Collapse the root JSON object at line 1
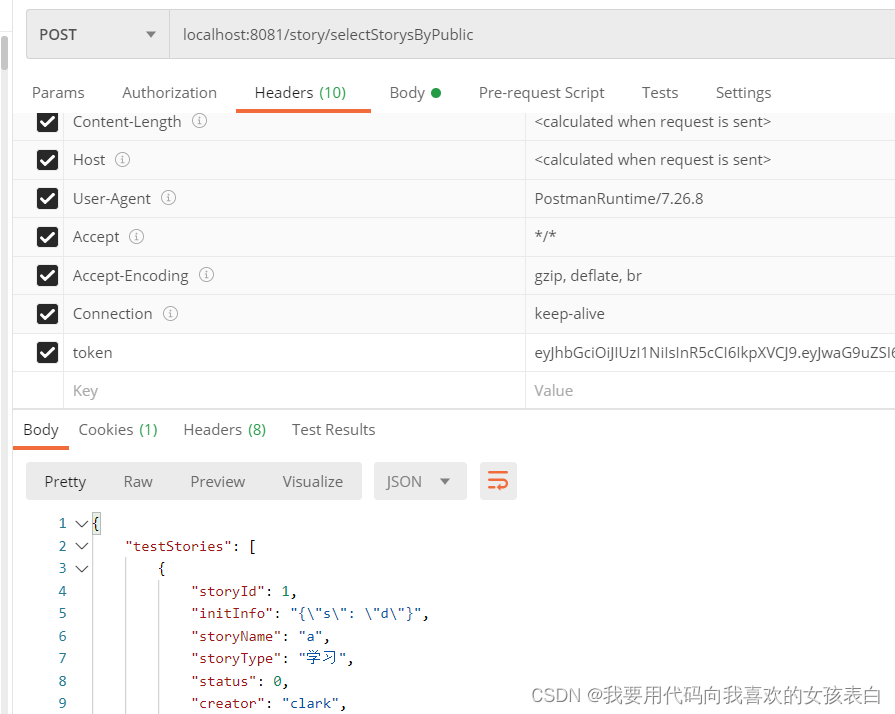Viewport: 895px width, 714px height. point(82,523)
